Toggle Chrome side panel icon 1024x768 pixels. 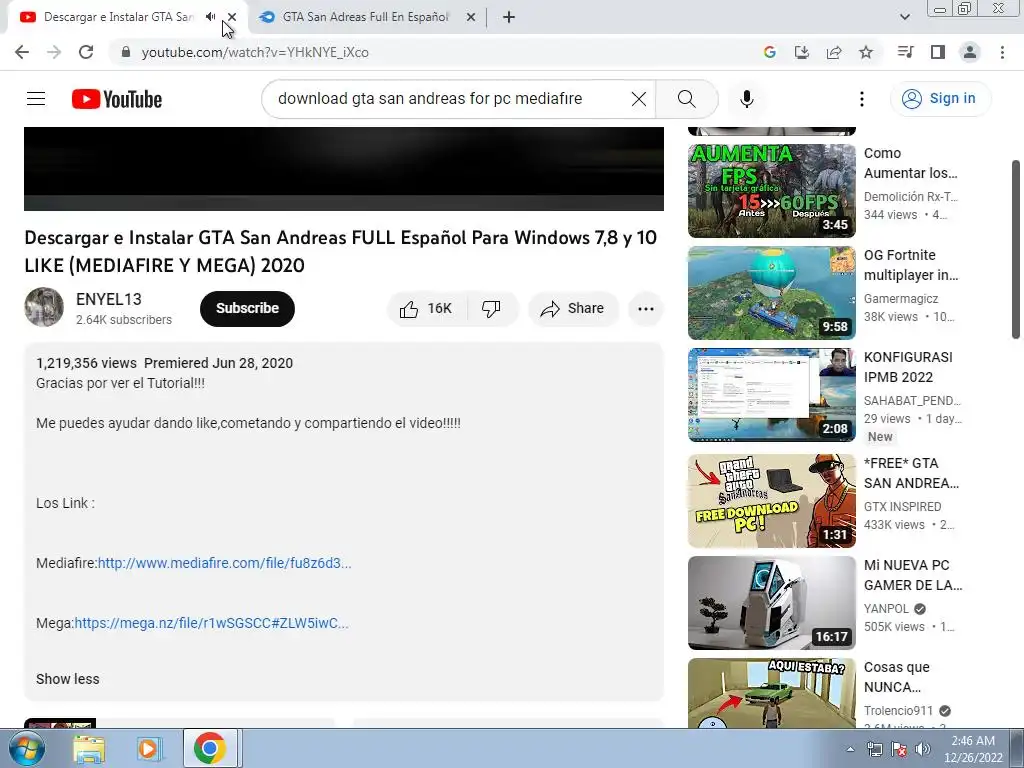[938, 52]
